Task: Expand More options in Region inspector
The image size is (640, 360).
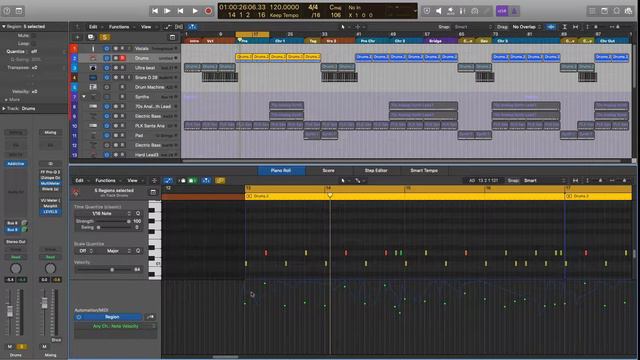Action: pyautogui.click(x=12, y=100)
